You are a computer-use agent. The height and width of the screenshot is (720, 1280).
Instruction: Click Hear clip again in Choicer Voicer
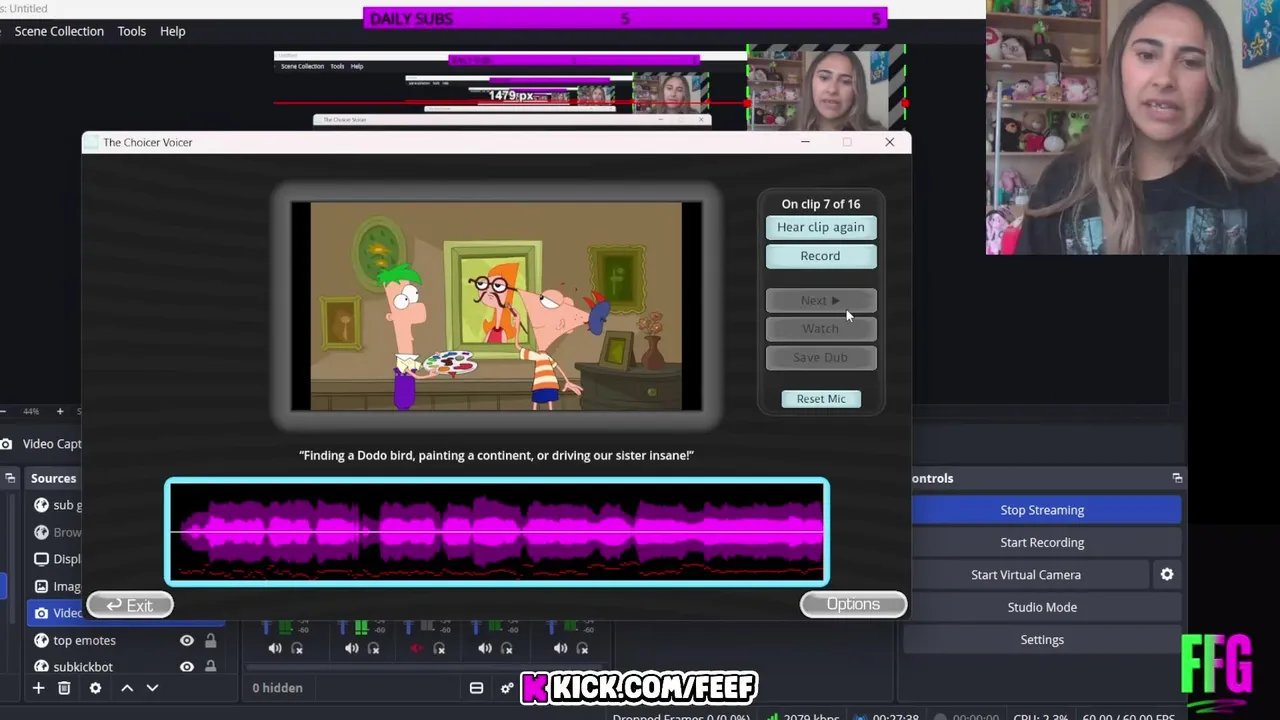(x=821, y=227)
